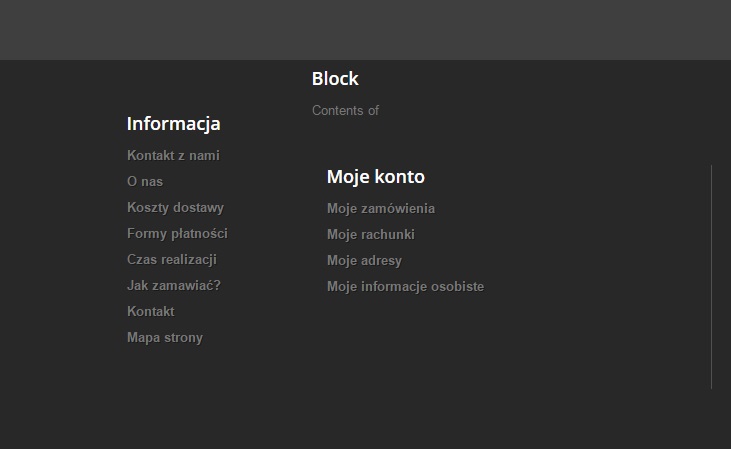Screen dimensions: 731x449
Task: Open Moje informacje osobiste link
Action: (405, 287)
